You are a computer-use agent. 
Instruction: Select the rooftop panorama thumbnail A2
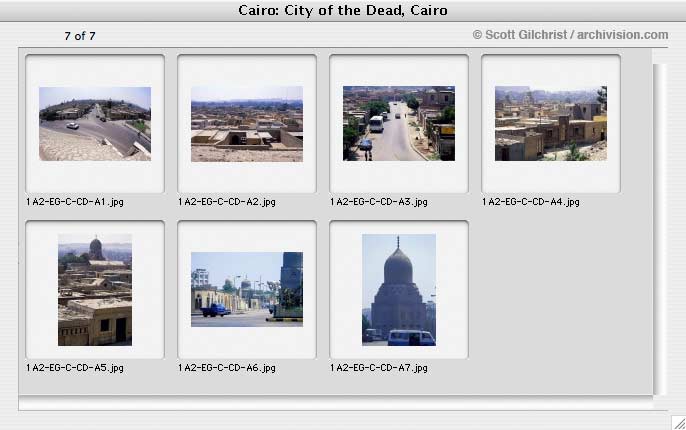point(247,124)
